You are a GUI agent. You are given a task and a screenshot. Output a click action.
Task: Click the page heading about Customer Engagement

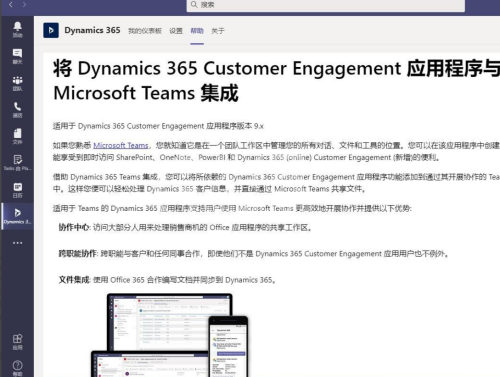click(x=276, y=80)
